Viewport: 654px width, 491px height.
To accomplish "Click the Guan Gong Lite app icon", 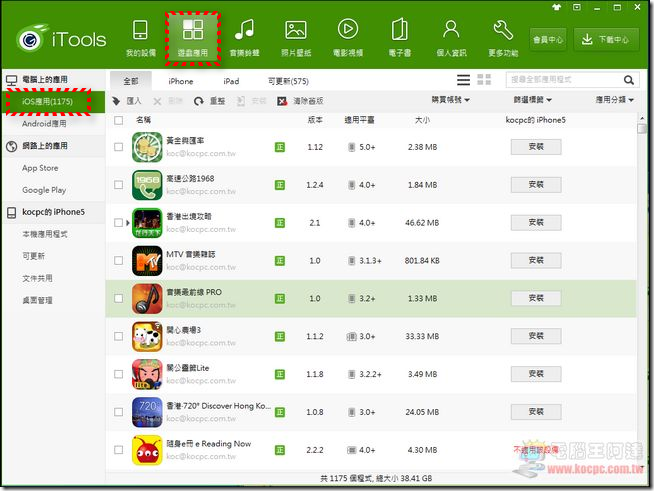I will 147,374.
